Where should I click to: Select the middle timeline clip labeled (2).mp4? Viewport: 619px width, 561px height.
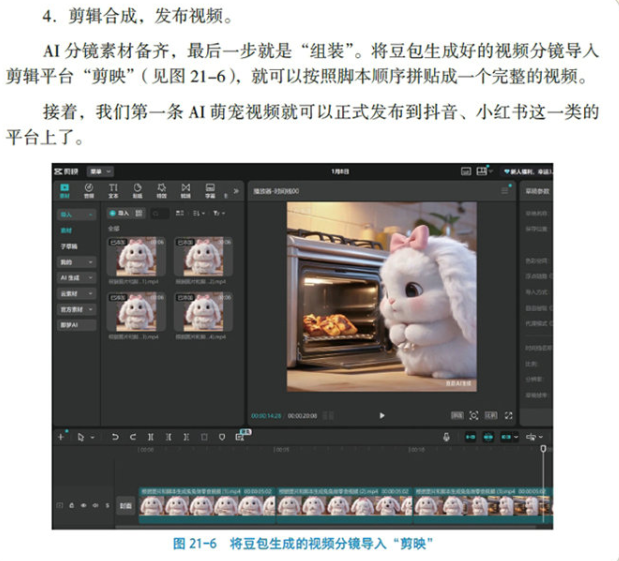coord(344,506)
